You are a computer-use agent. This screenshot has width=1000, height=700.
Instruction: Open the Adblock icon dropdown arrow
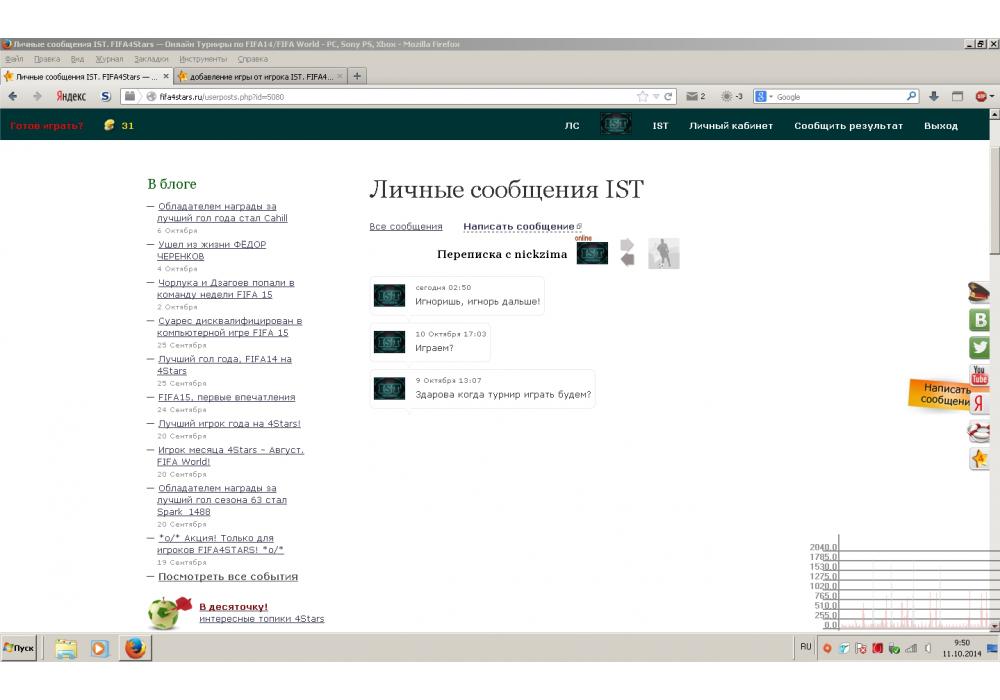point(991,97)
